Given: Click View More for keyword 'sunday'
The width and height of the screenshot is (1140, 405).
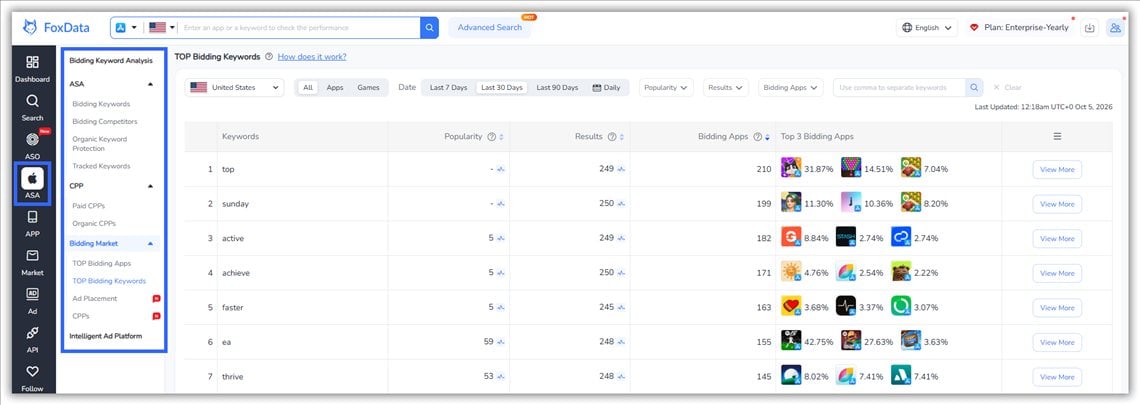Looking at the screenshot, I should (x=1057, y=204).
